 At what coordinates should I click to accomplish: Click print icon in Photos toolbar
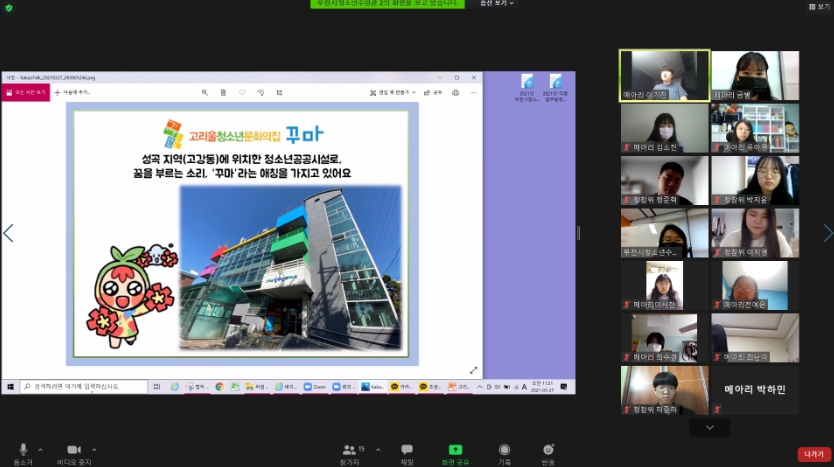(455, 93)
